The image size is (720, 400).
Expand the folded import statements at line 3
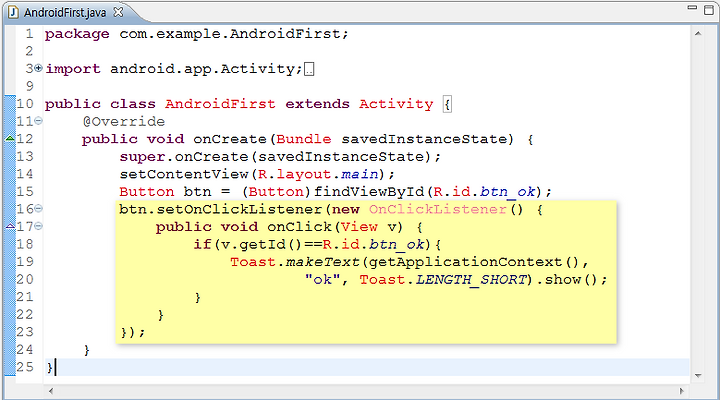[39, 68]
